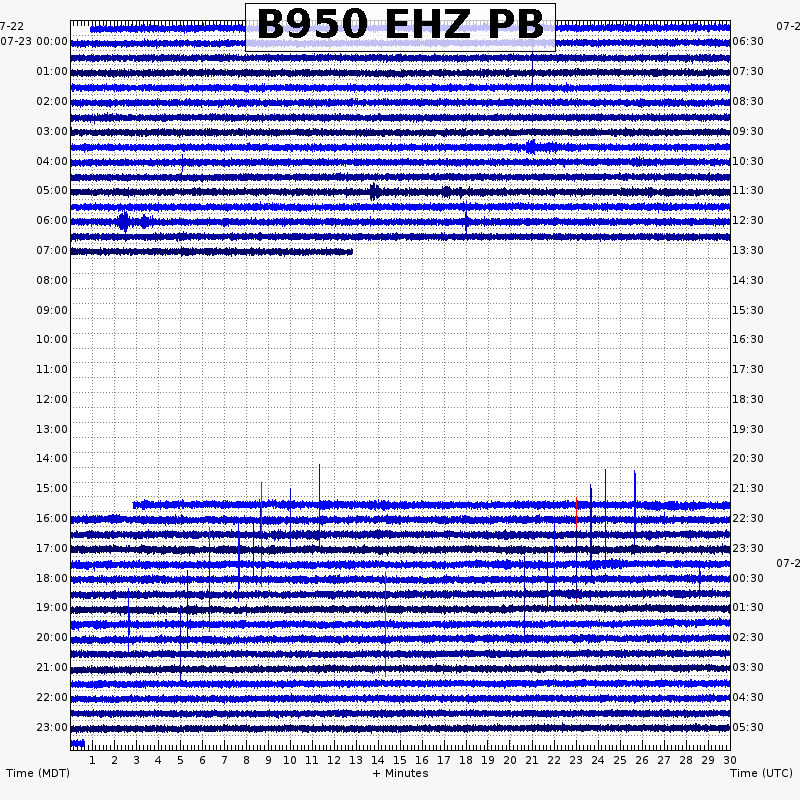Screen dimensions: 800x800
Task: Click minute "10" on the bottom axis
Action: (290, 761)
